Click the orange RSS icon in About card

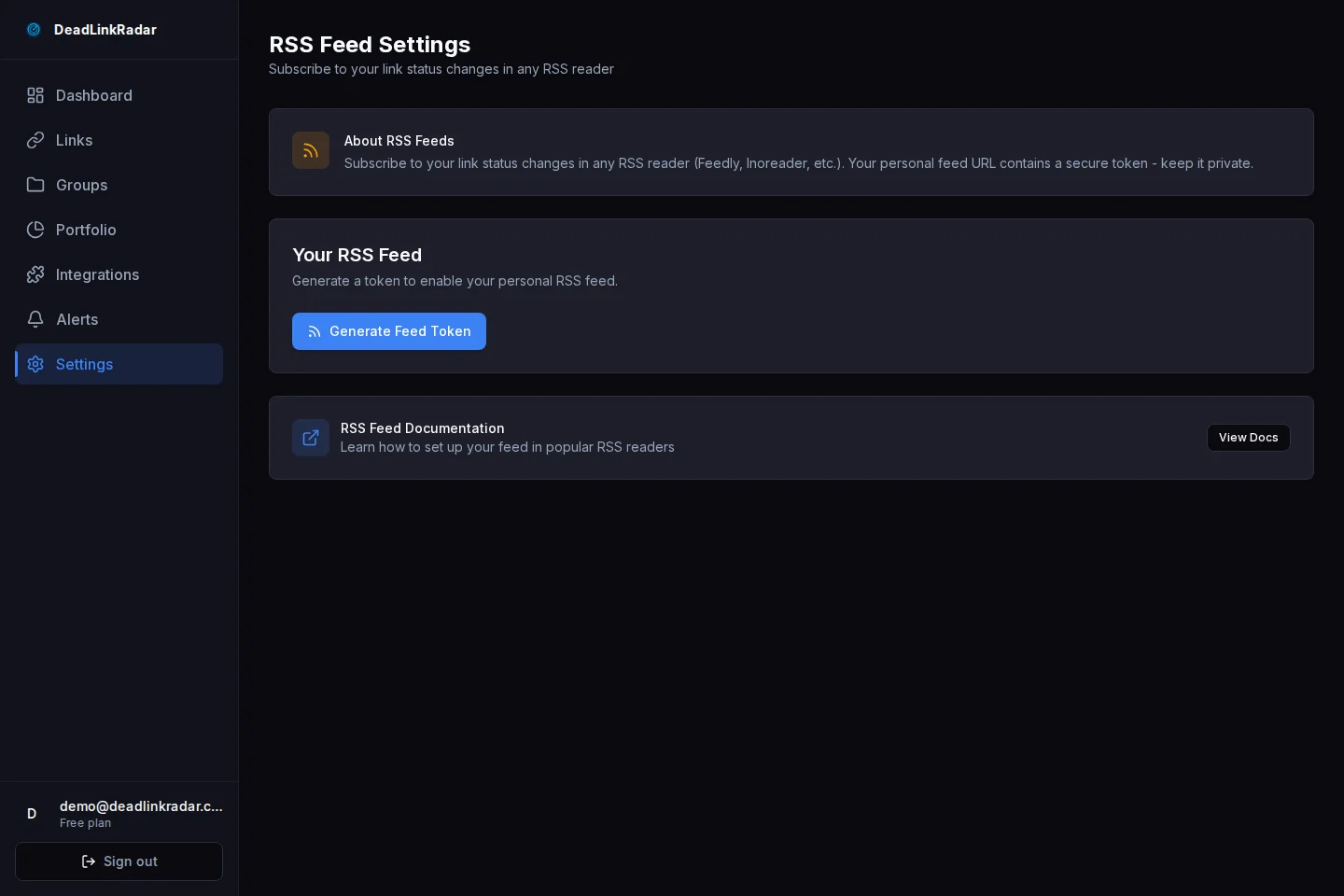pos(311,150)
